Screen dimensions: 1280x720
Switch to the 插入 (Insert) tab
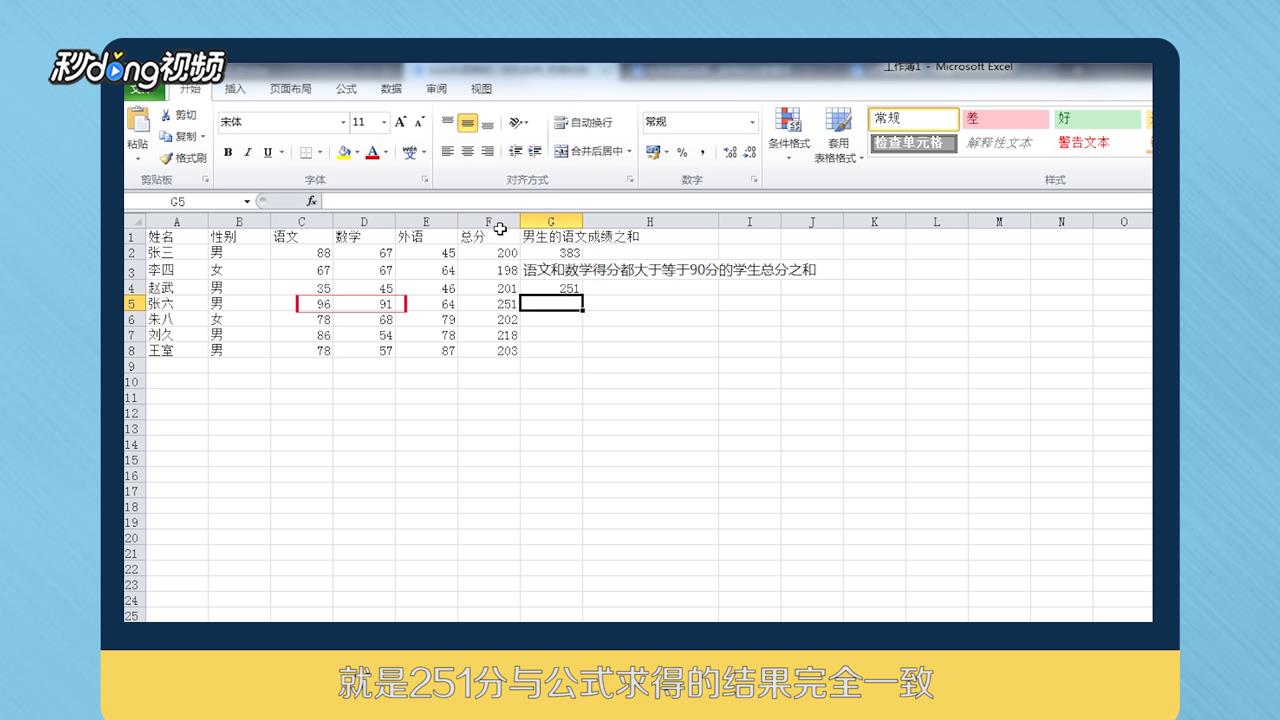[x=235, y=89]
